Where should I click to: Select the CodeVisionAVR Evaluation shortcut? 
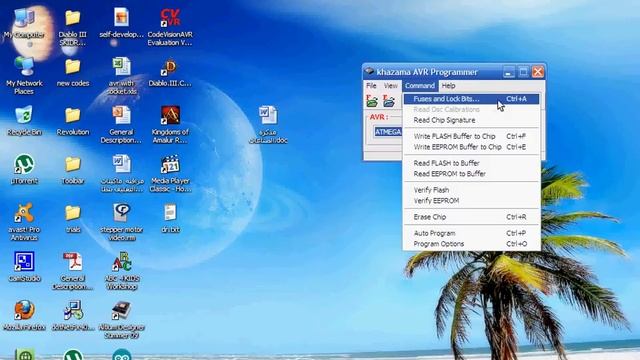(x=170, y=27)
